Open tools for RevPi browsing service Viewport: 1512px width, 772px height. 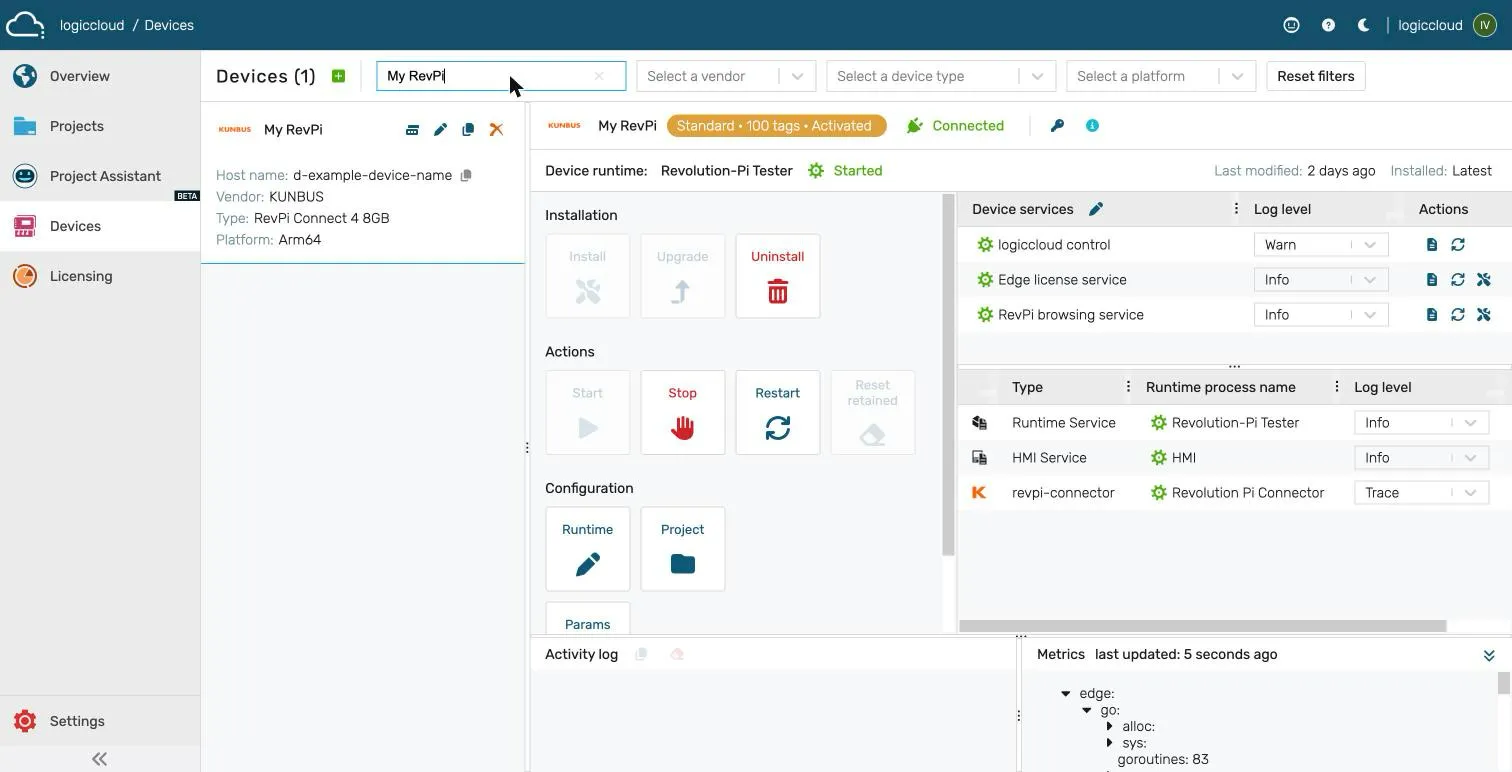[1484, 315]
